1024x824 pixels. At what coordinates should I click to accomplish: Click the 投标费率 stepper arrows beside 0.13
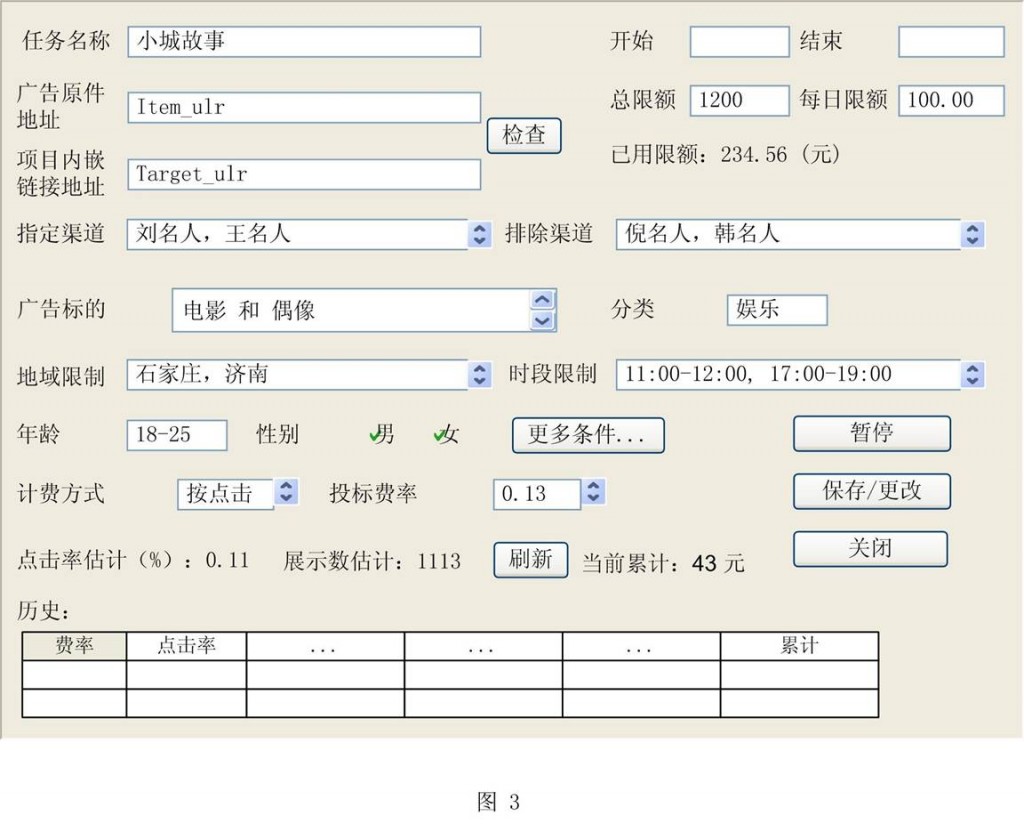tap(593, 492)
